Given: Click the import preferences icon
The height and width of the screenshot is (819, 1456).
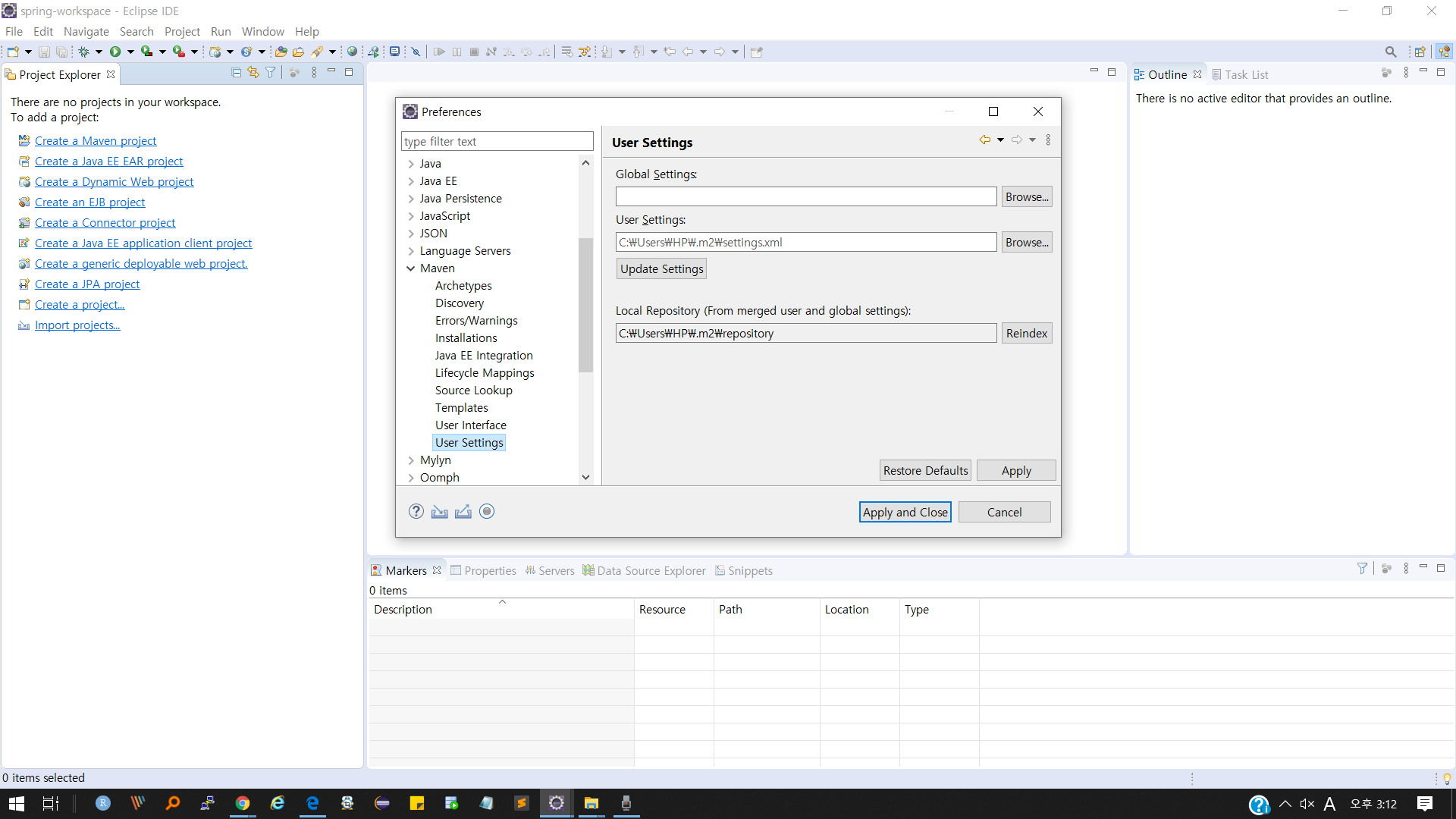Looking at the screenshot, I should [440, 511].
